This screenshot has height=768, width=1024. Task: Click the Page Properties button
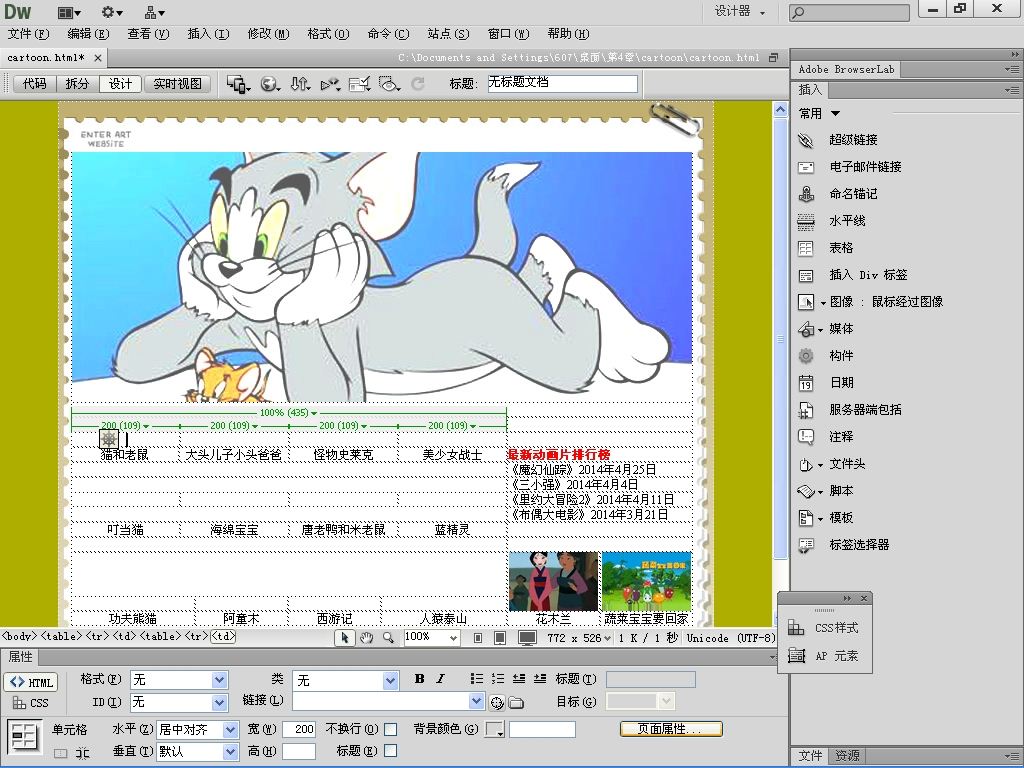(671, 729)
